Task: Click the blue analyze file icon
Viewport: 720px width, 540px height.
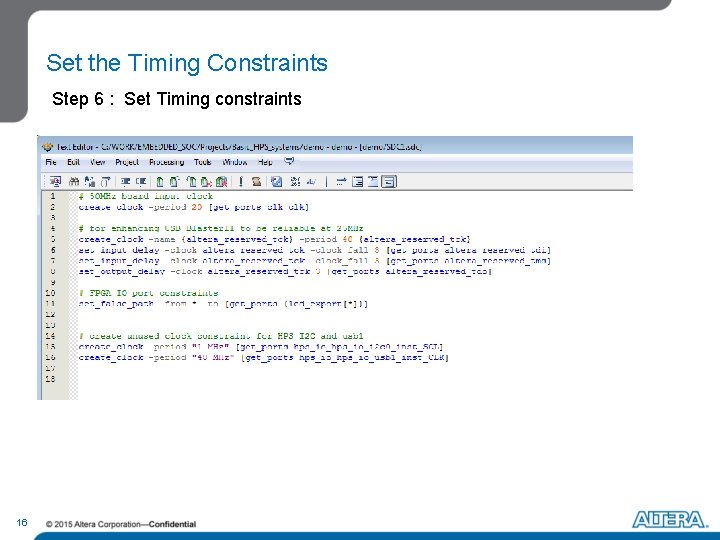Action: pos(276,181)
